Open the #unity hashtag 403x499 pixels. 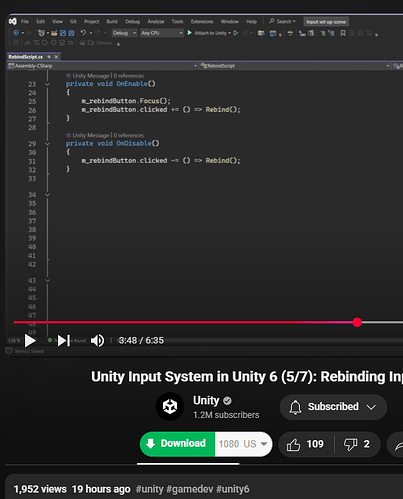click(150, 489)
